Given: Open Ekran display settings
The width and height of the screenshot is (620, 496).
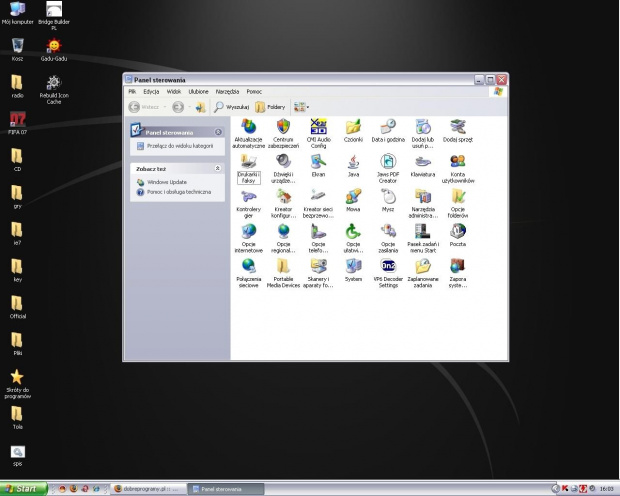Looking at the screenshot, I should 318,165.
